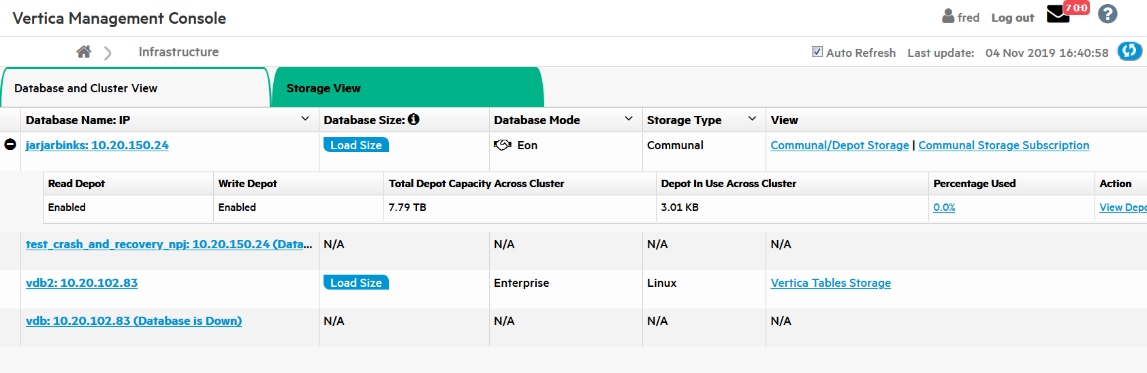Click the blue refresh icon

click(x=1130, y=52)
